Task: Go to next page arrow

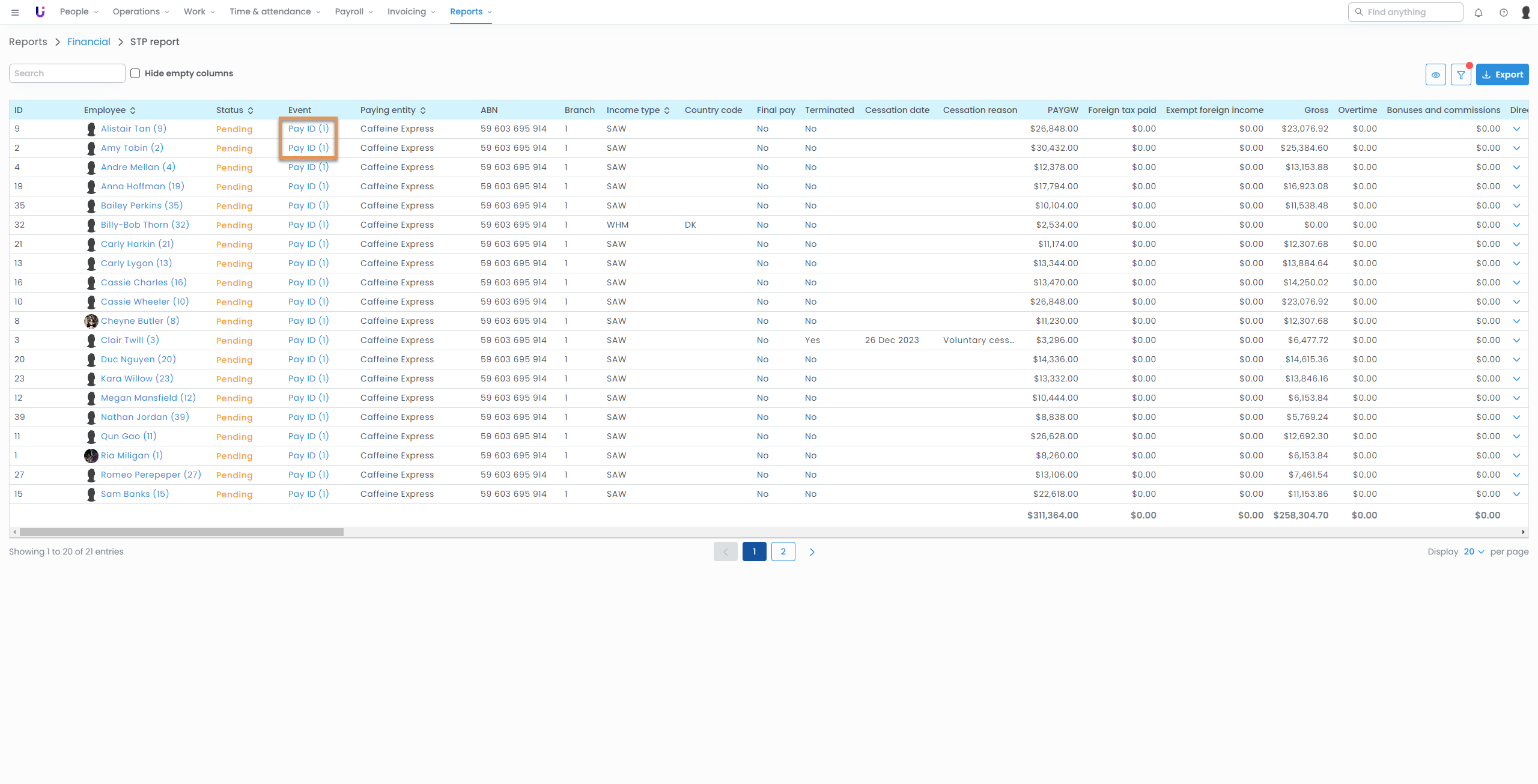Action: pyautogui.click(x=812, y=552)
